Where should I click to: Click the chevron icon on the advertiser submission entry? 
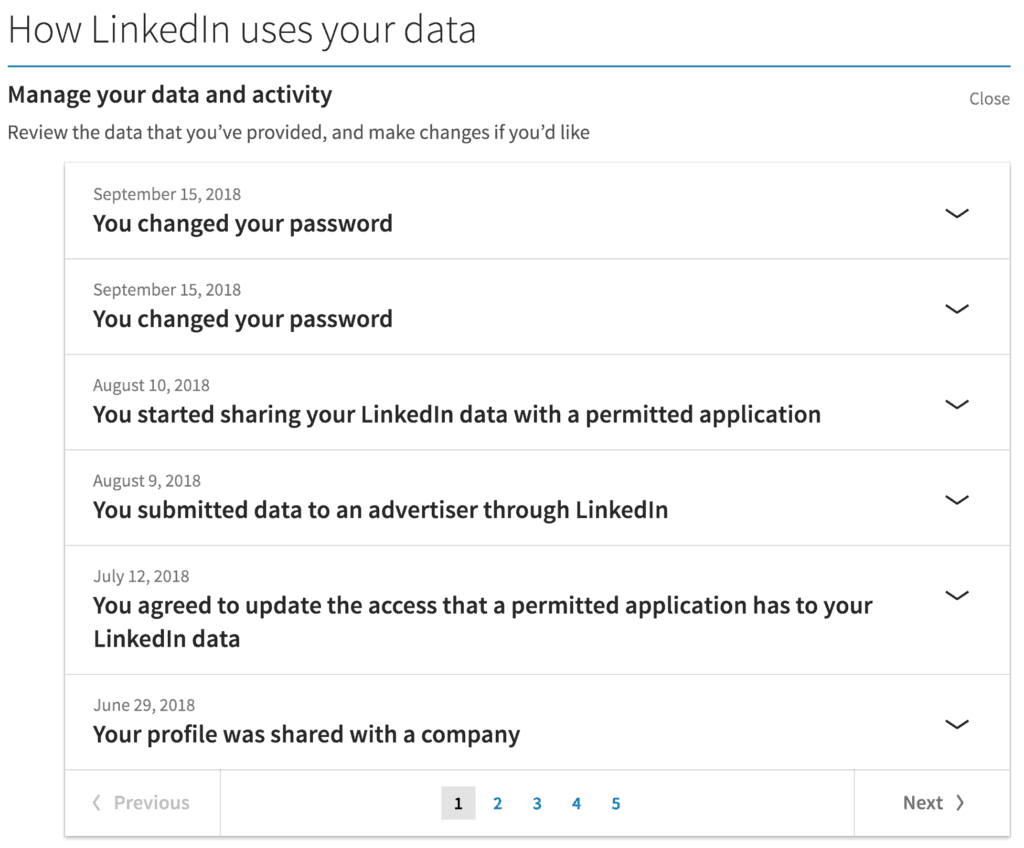click(x=957, y=500)
